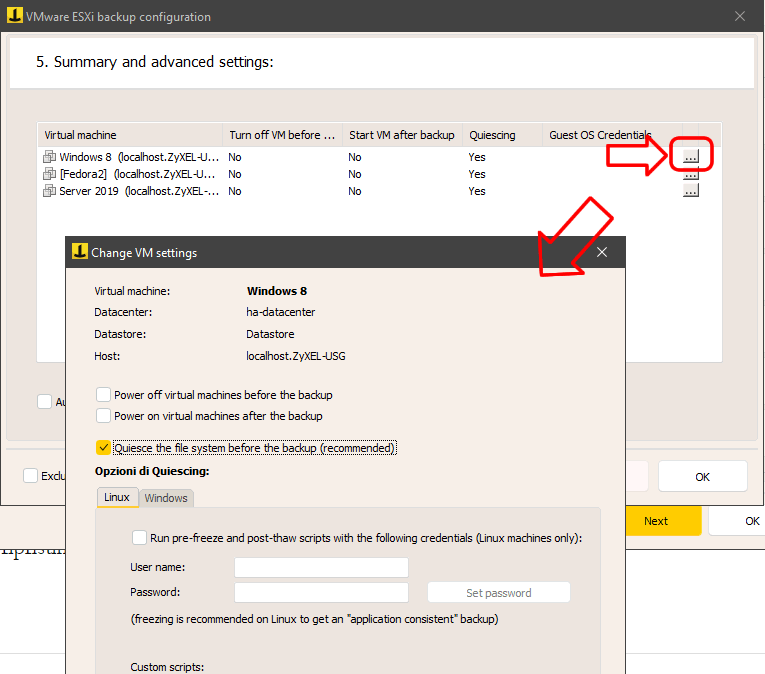Uncheck Quiesce the file system before the backup
Viewport: 765px width, 674px height.
click(103, 448)
